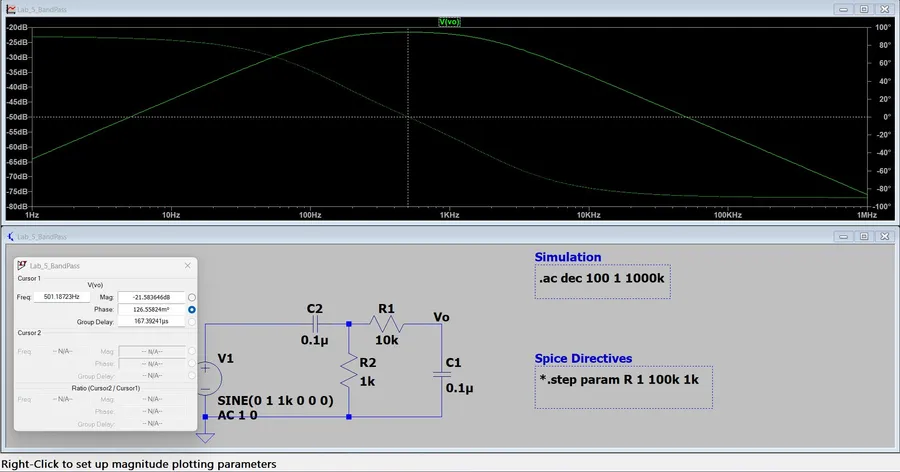The width and height of the screenshot is (900, 472).
Task: Click the -50dB magnitude axis label
Action: point(17,117)
